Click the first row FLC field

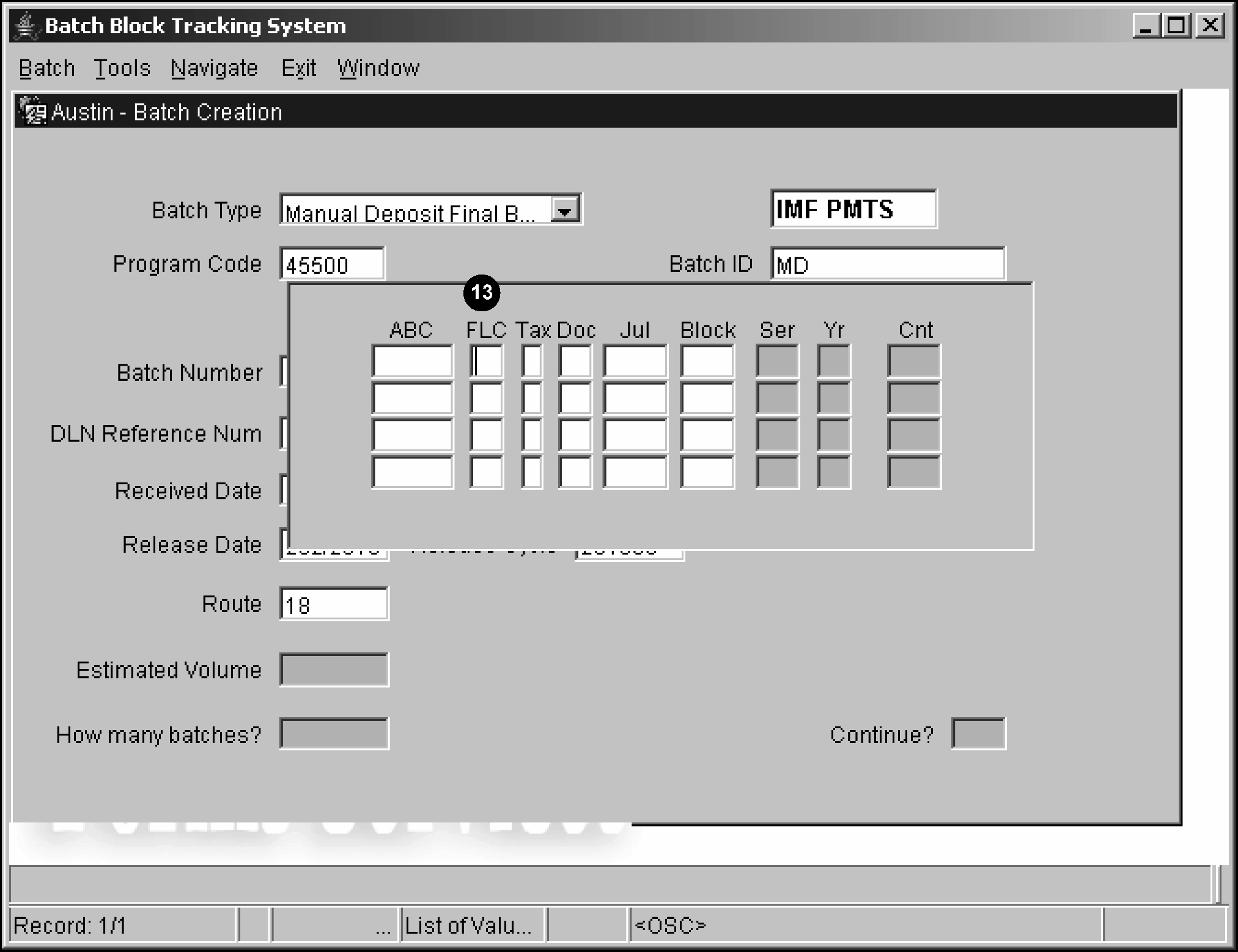tap(487, 361)
